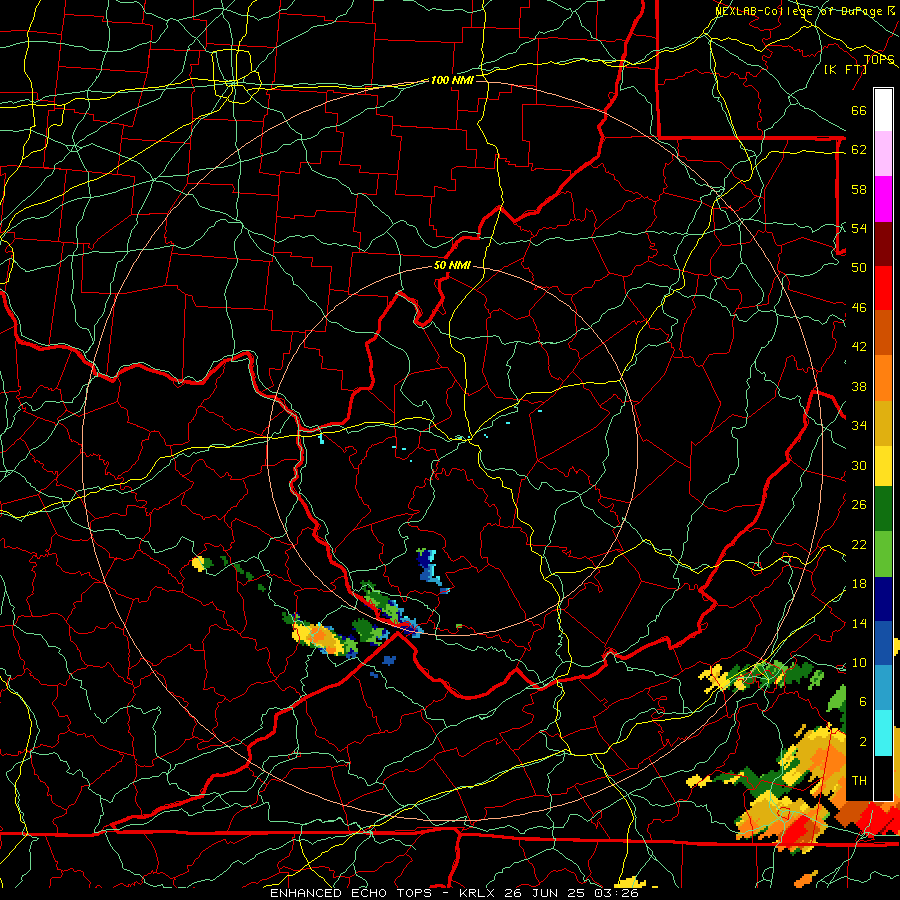Click the KRLX station identifier in the caption
900x900 pixels.
pyautogui.click(x=479, y=893)
